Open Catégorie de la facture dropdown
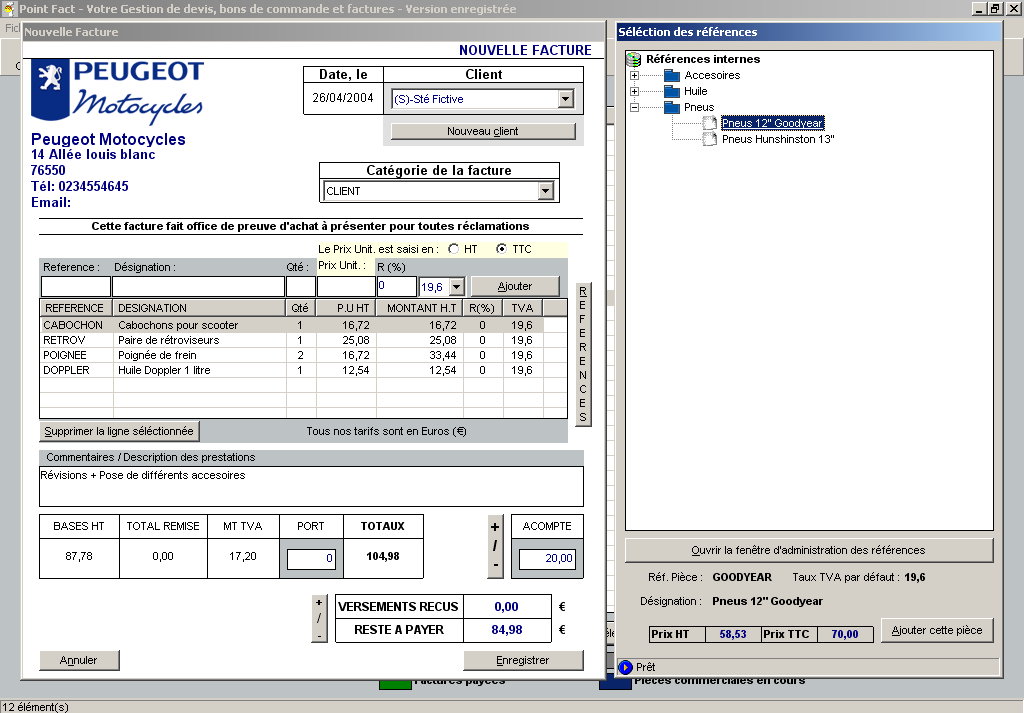This screenshot has width=1024, height=713. click(545, 191)
